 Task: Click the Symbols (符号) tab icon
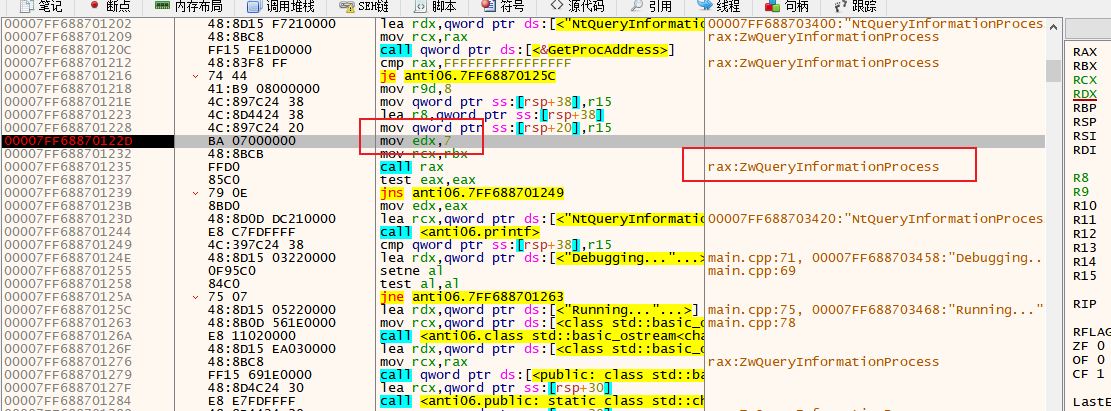tap(488, 6)
